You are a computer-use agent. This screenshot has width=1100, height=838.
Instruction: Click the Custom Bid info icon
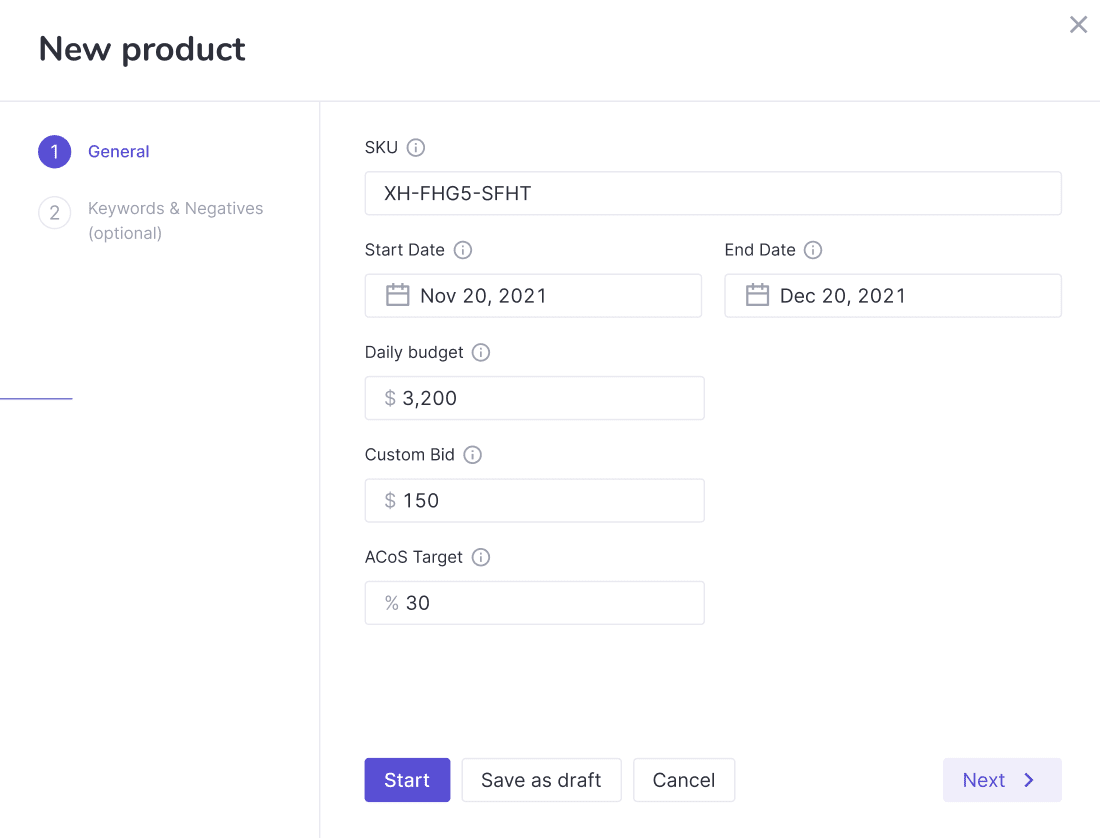click(x=473, y=454)
